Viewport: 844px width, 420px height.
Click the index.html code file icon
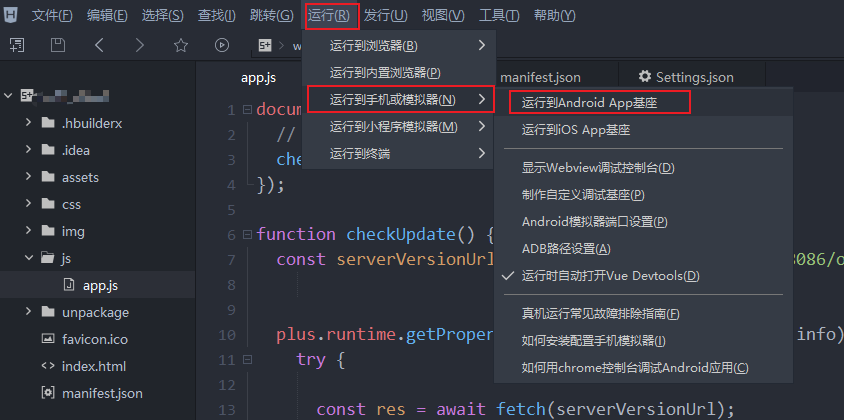tap(48, 366)
